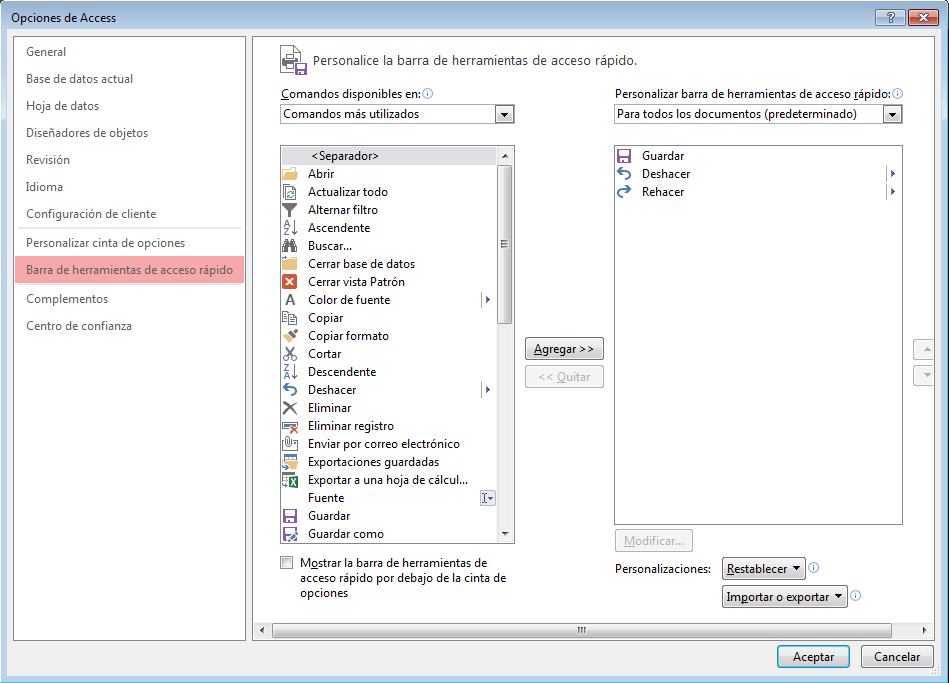
Task: Expand the Importar o exportar menu
Action: pos(784,597)
